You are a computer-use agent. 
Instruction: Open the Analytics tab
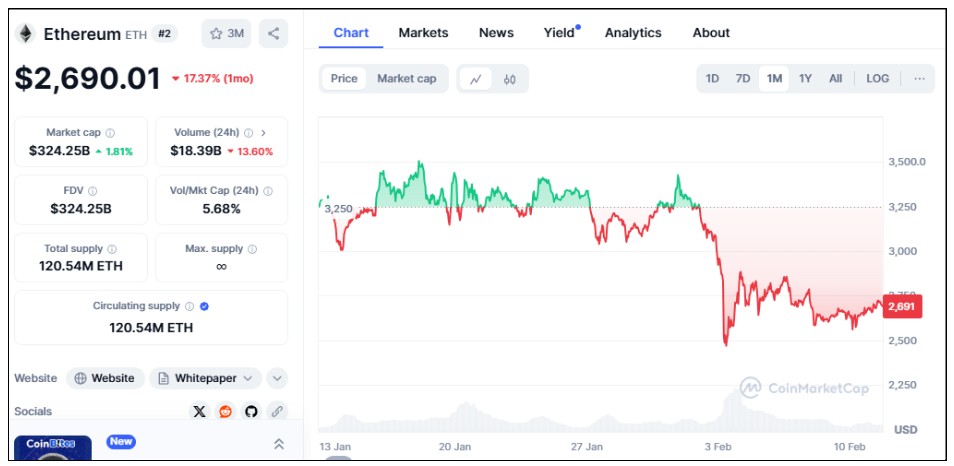(x=633, y=33)
